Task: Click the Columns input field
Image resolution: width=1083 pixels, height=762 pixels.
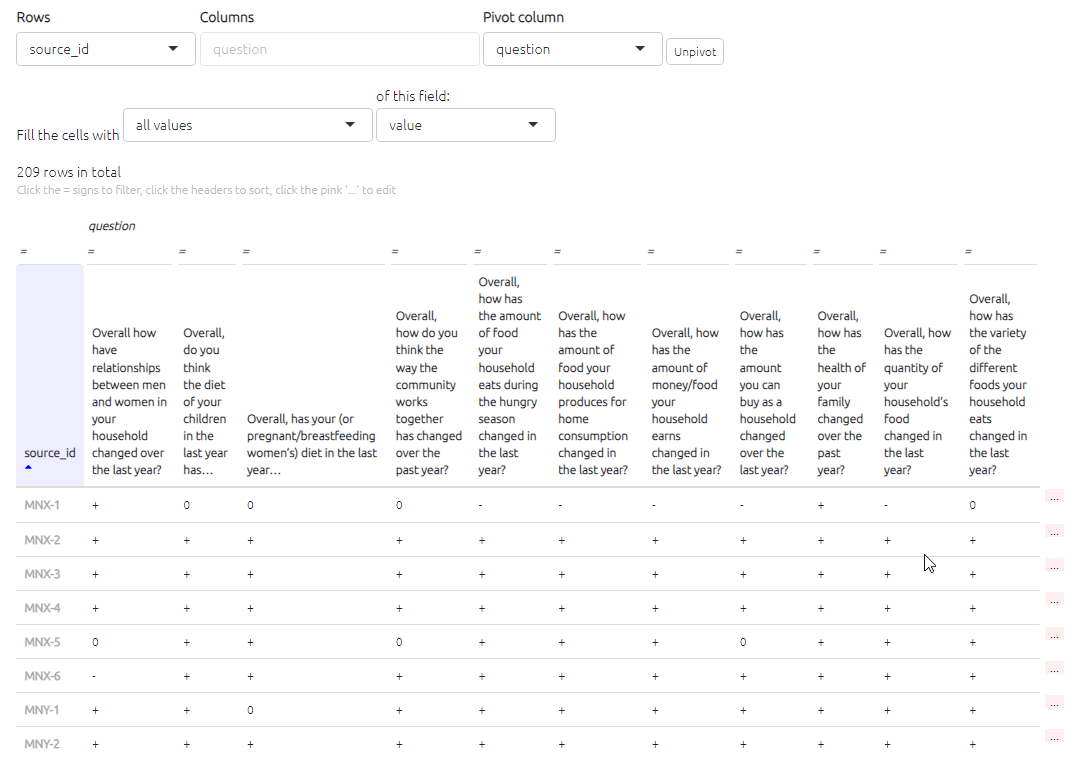Action: 339,49
